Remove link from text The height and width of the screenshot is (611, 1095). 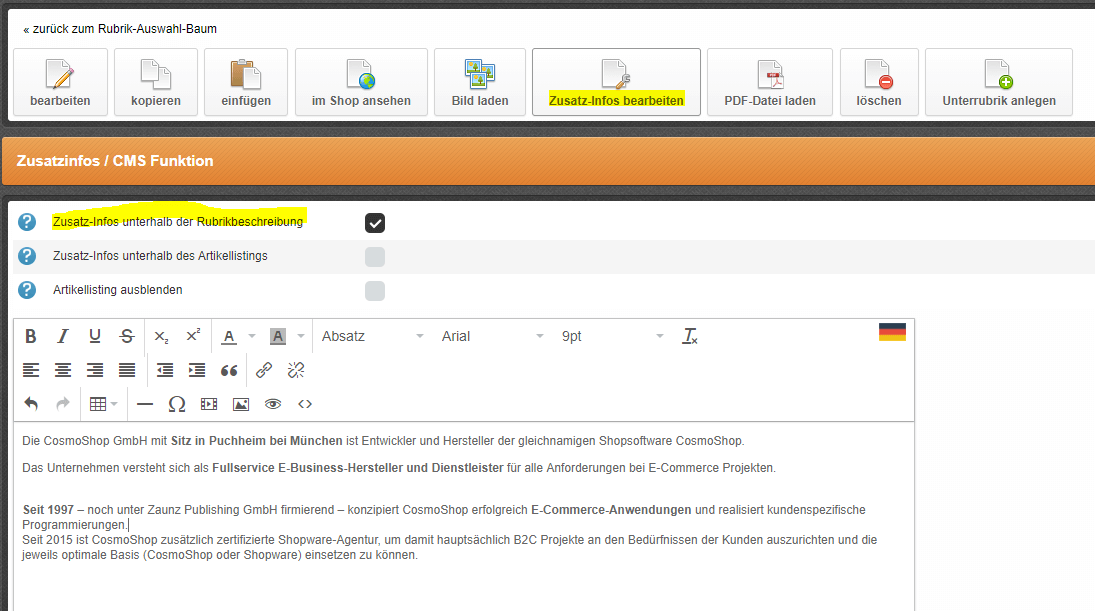tap(296, 370)
